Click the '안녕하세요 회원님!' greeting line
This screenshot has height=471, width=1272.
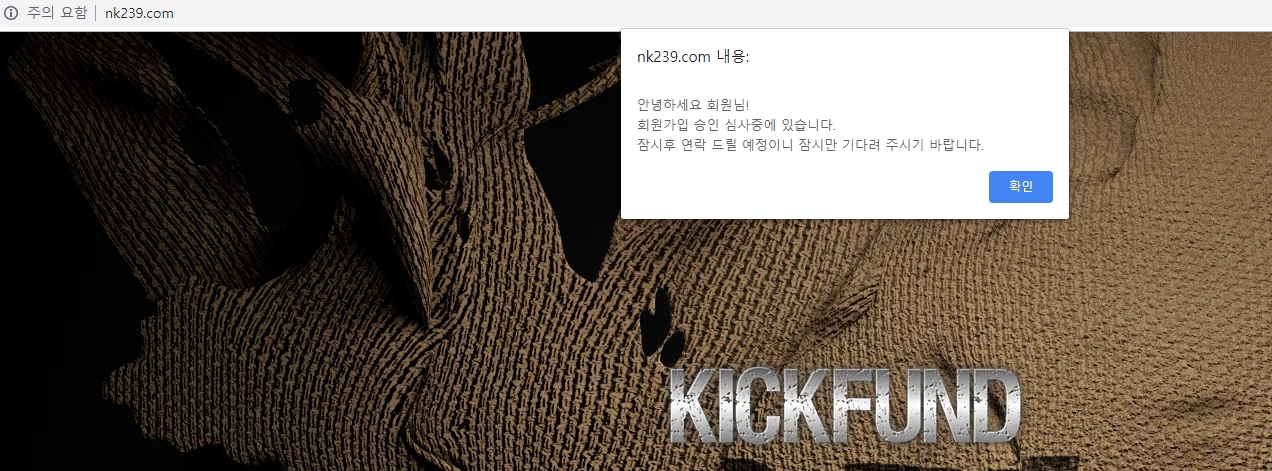pos(693,105)
